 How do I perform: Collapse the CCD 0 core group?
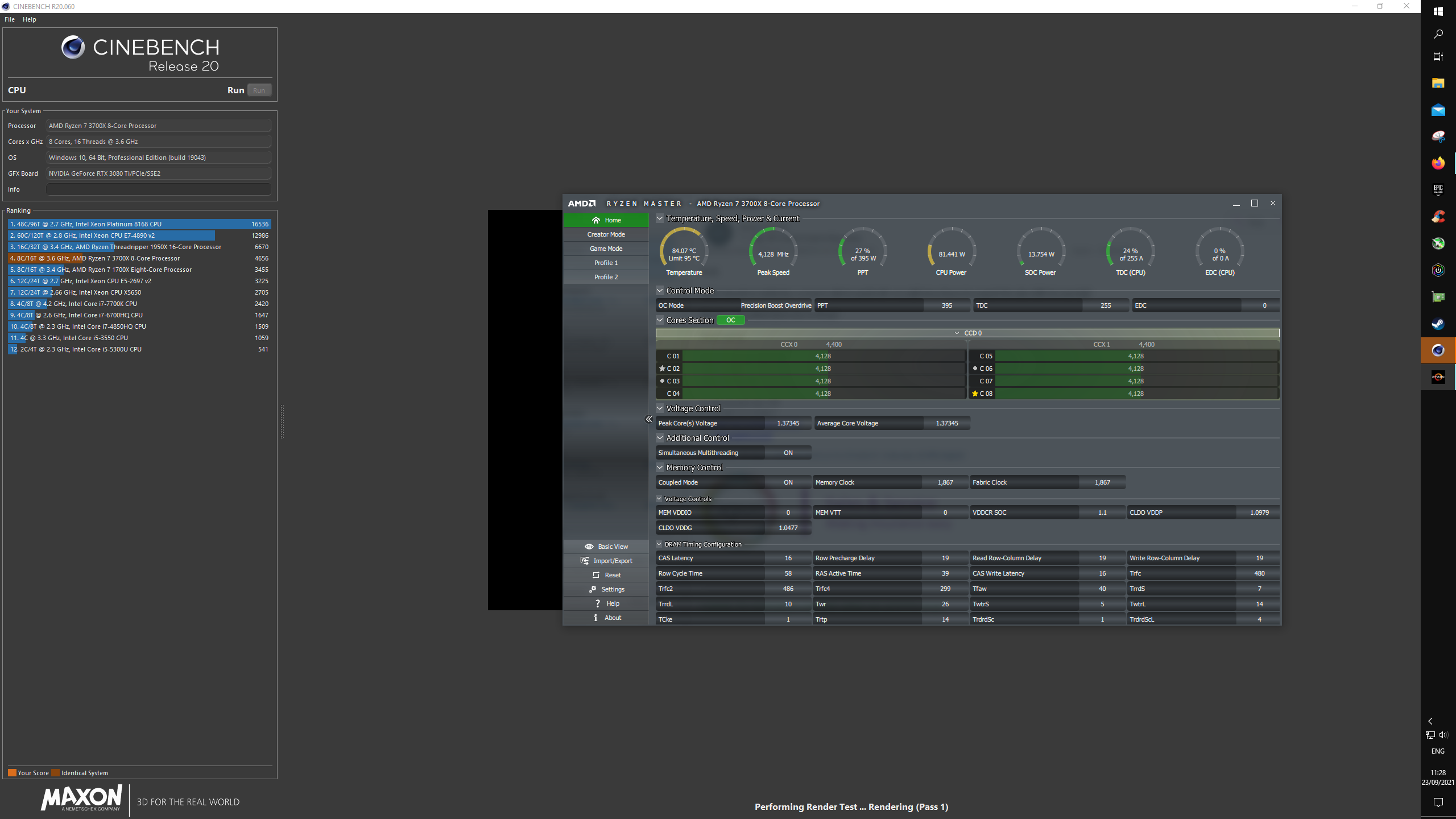[x=968, y=333]
